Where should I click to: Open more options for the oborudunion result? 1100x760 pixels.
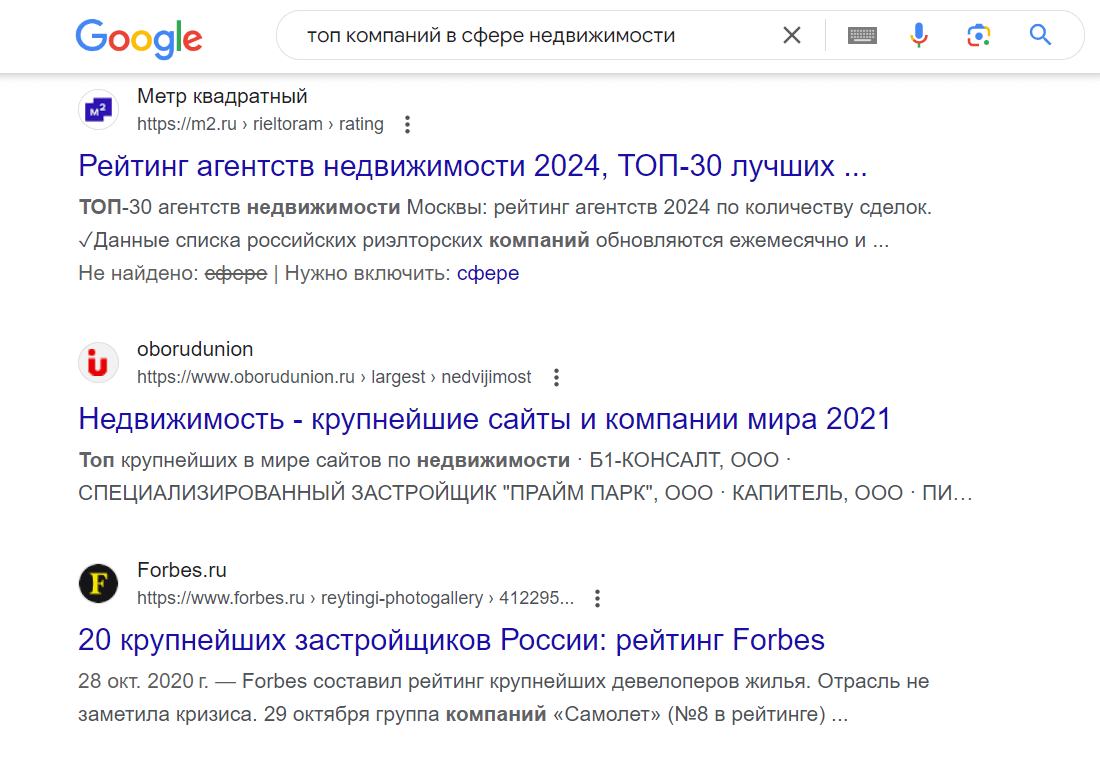(556, 378)
